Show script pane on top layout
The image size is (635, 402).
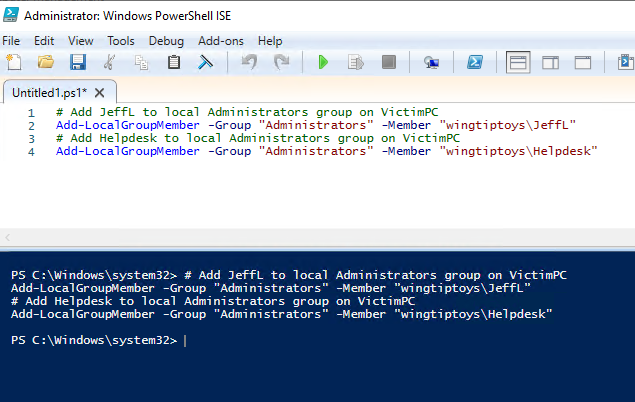[518, 62]
